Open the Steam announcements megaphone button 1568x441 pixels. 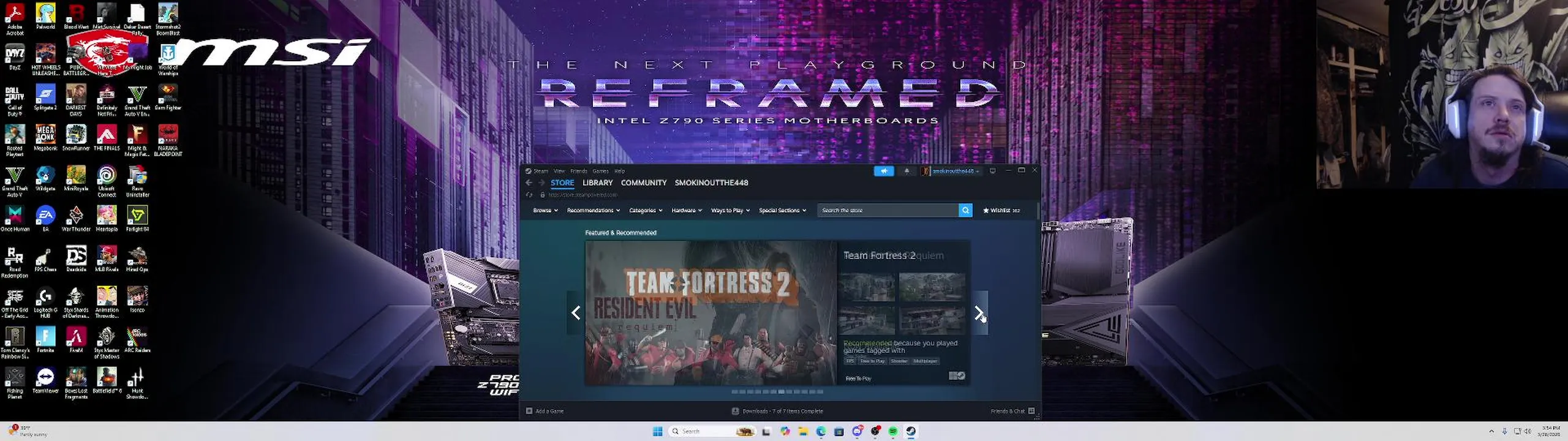pyautogui.click(x=883, y=171)
